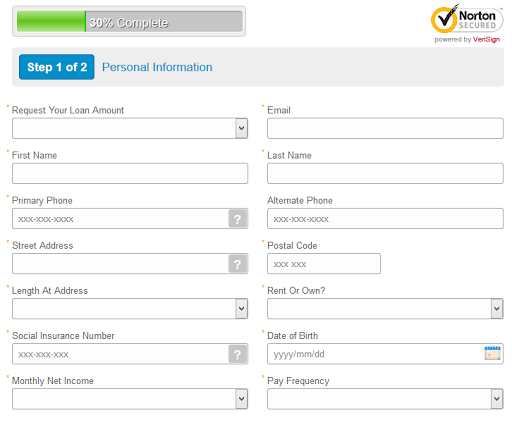Screen dimensions: 512x432
Task: Click the Primary Phone help question-mark icon
Action: (x=237, y=219)
